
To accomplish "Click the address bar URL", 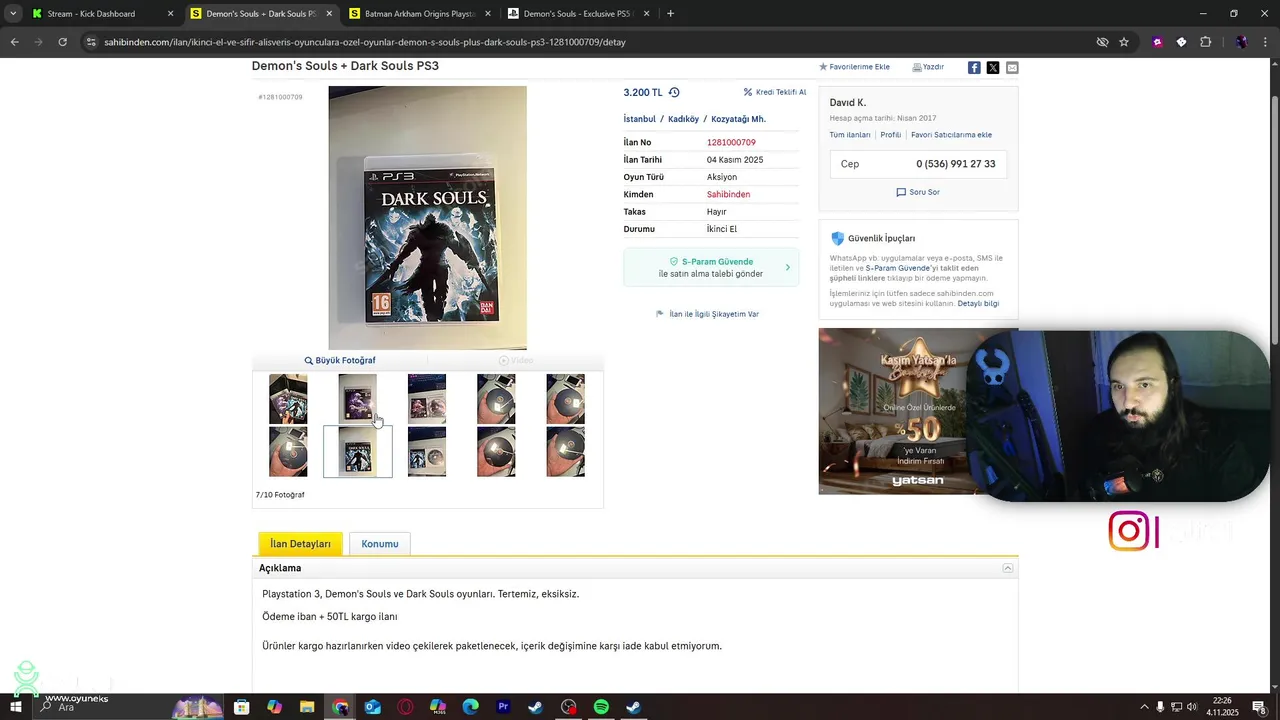I will pyautogui.click(x=365, y=42).
